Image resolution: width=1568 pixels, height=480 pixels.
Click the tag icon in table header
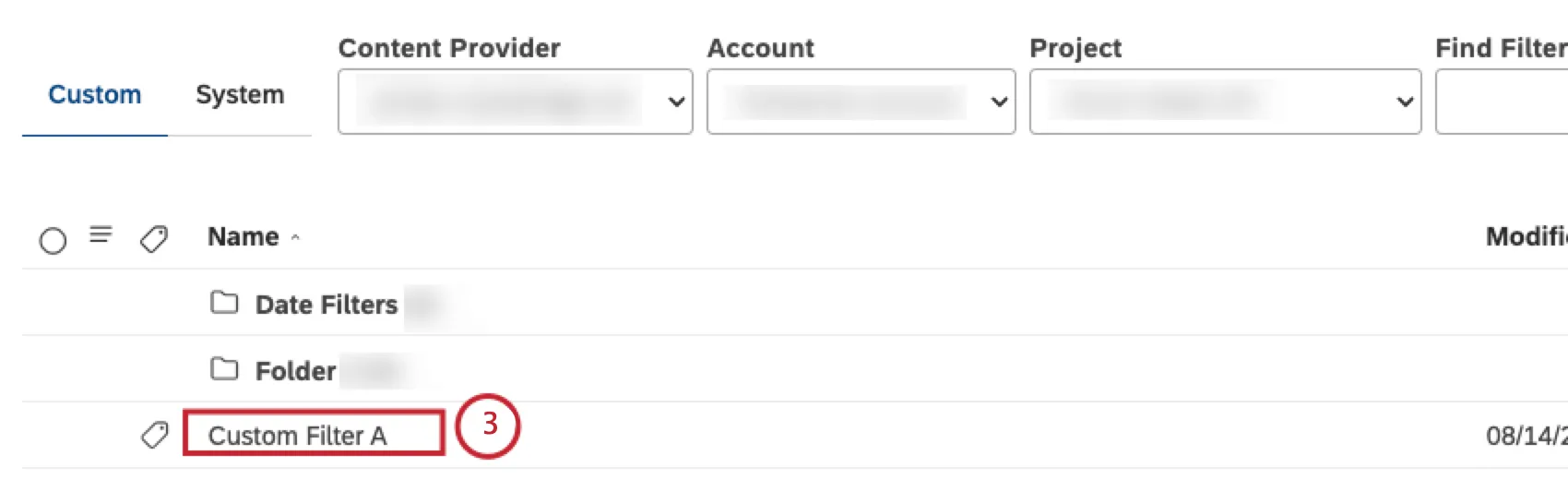pos(154,239)
